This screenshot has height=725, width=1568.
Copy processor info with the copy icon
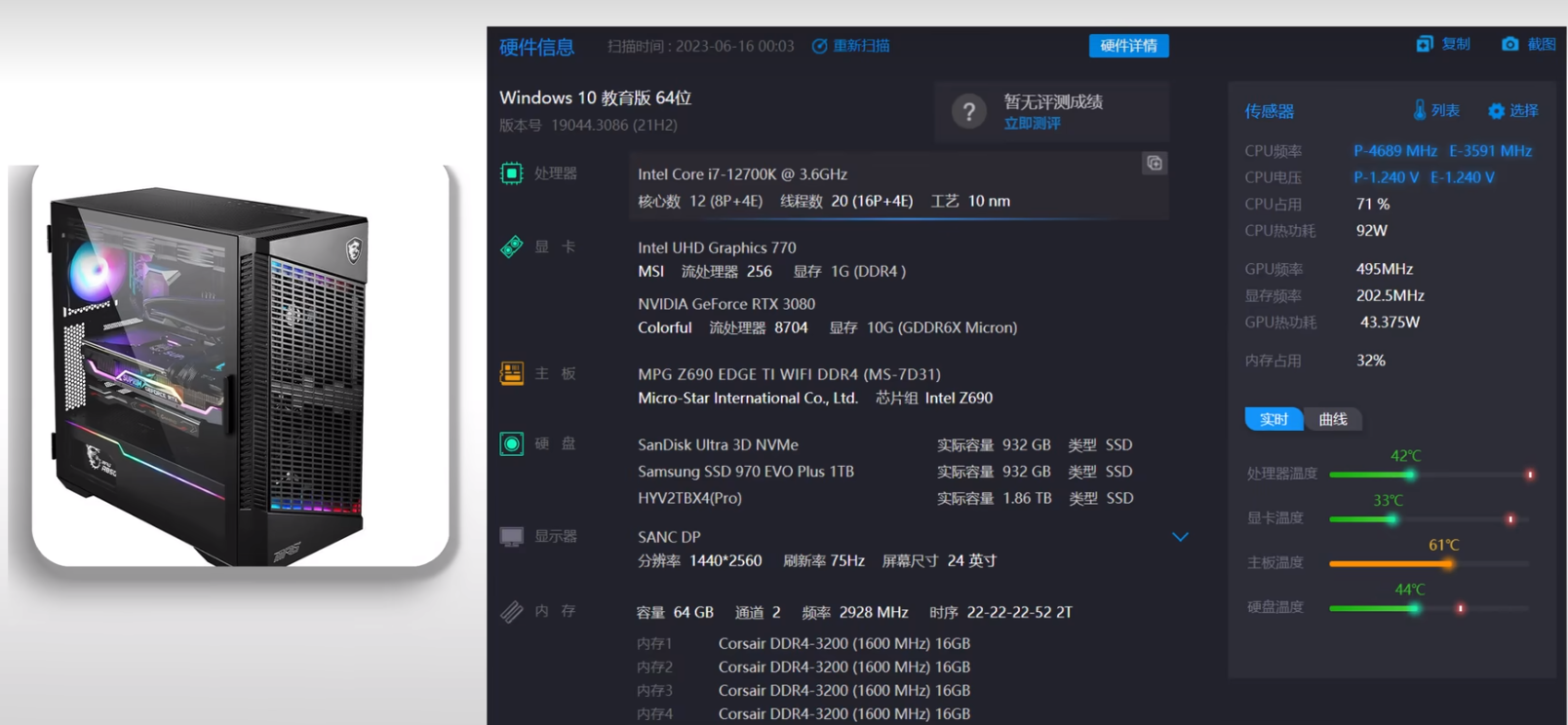[1154, 163]
